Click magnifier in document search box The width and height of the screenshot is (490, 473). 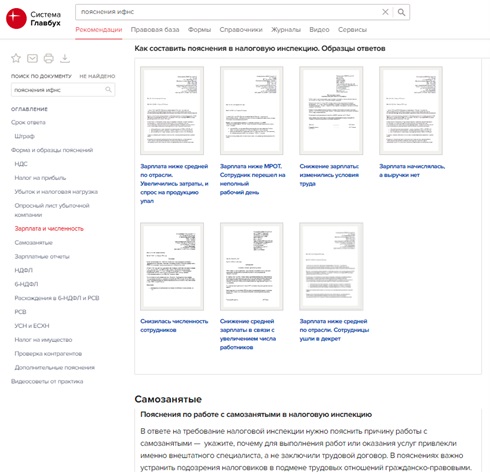point(108,90)
